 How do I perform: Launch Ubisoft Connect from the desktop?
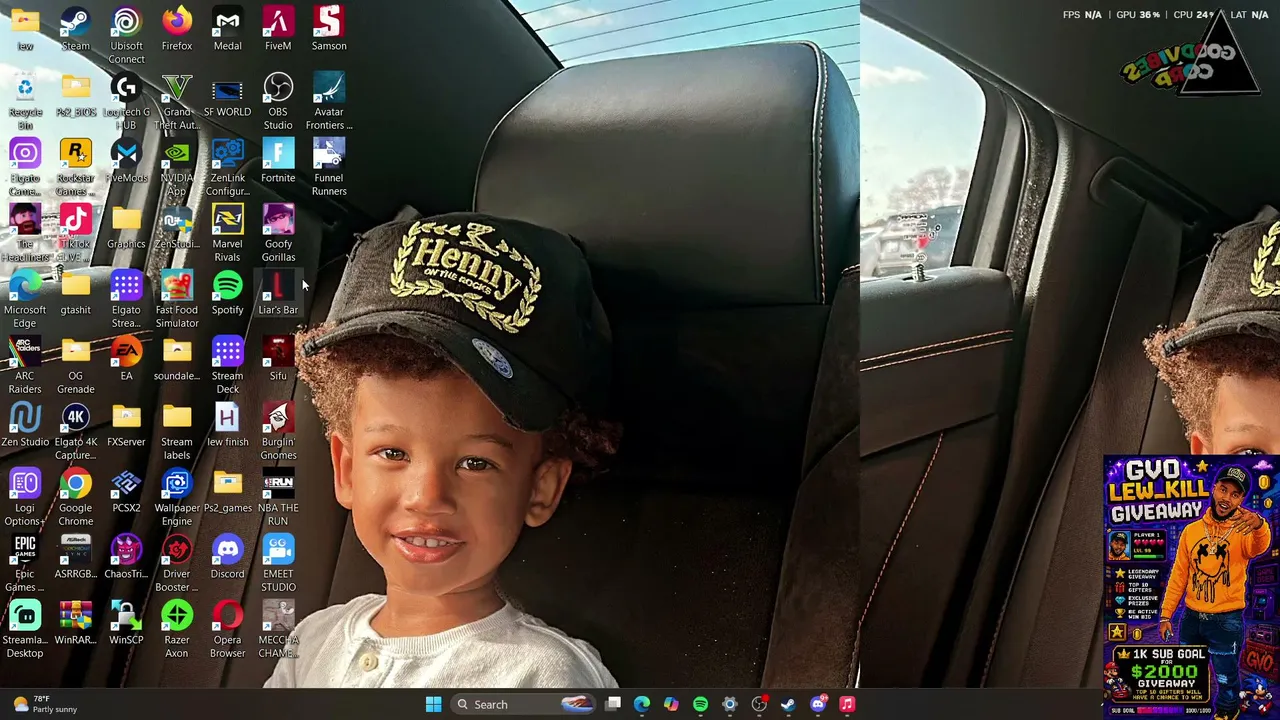126,35
